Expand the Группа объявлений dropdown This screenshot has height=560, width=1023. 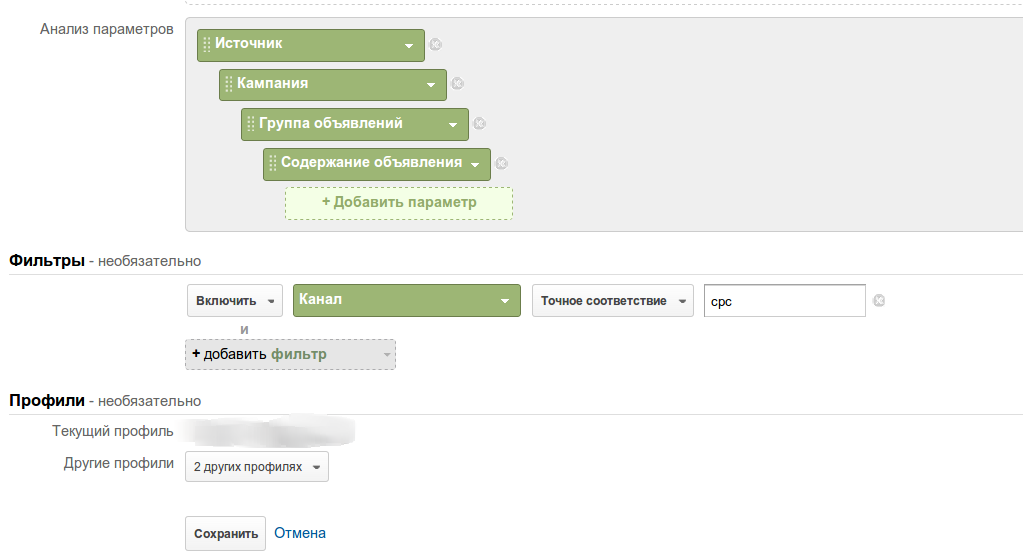pos(453,126)
